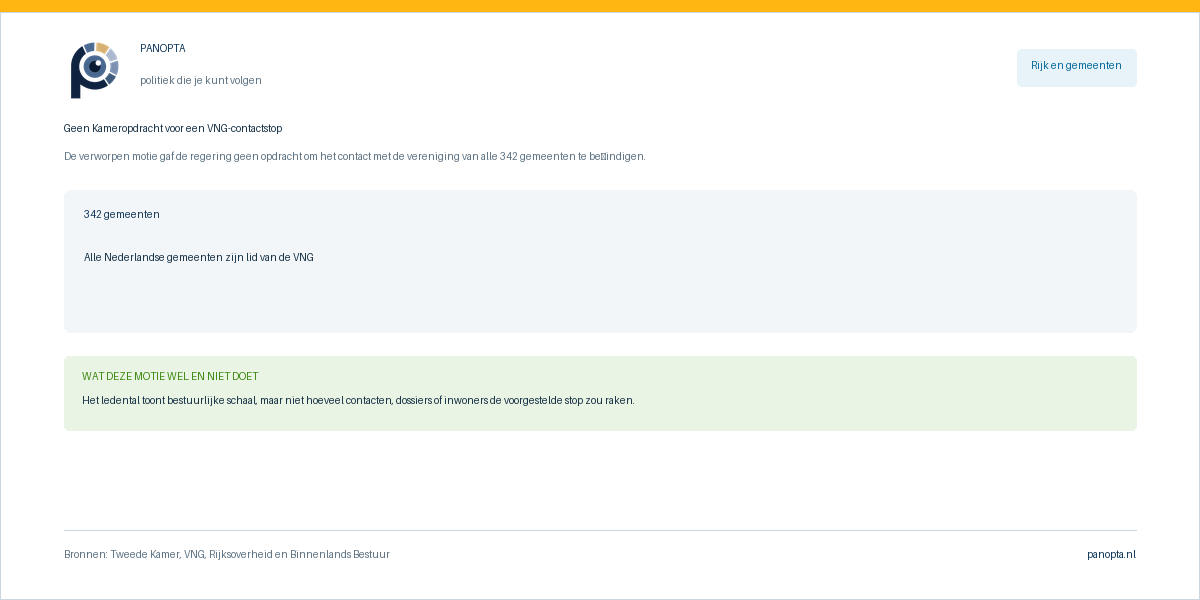Click the '342 gemeenten' figure in the grey card
1200x600 pixels.
[x=122, y=214]
